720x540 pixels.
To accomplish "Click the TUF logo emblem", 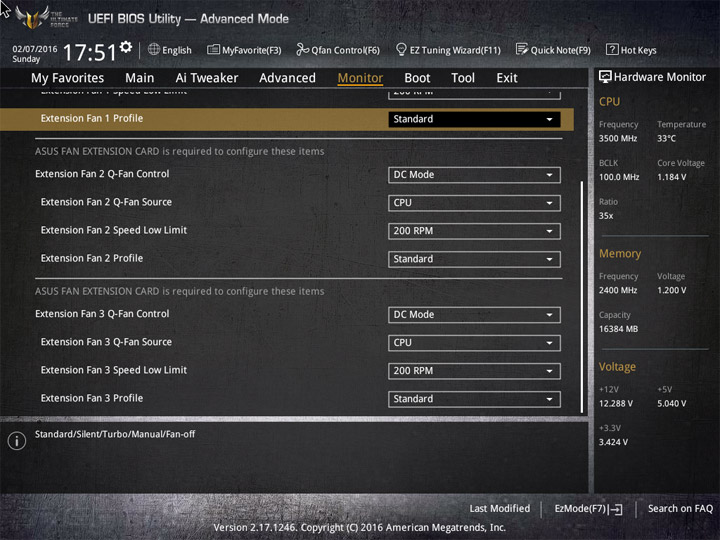I will pos(32,17).
